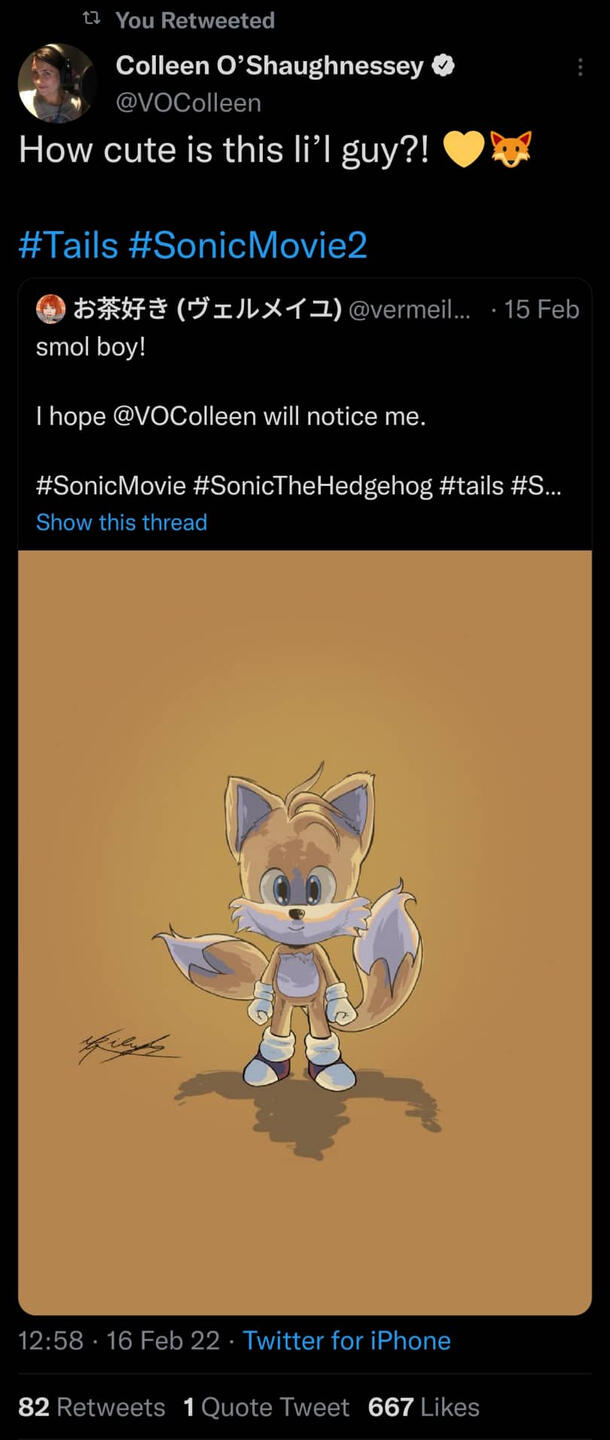This screenshot has width=610, height=1440.
Task: Click the Twitter for iPhone source link
Action: (x=346, y=1340)
